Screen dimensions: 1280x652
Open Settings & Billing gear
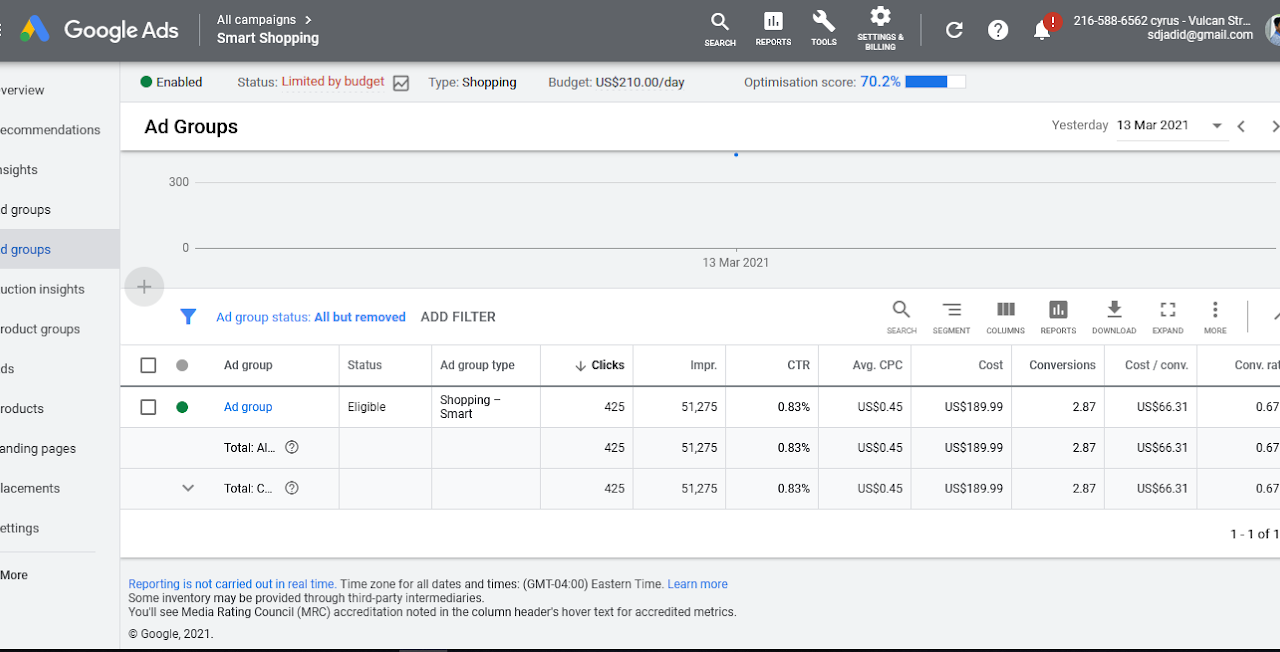880,28
